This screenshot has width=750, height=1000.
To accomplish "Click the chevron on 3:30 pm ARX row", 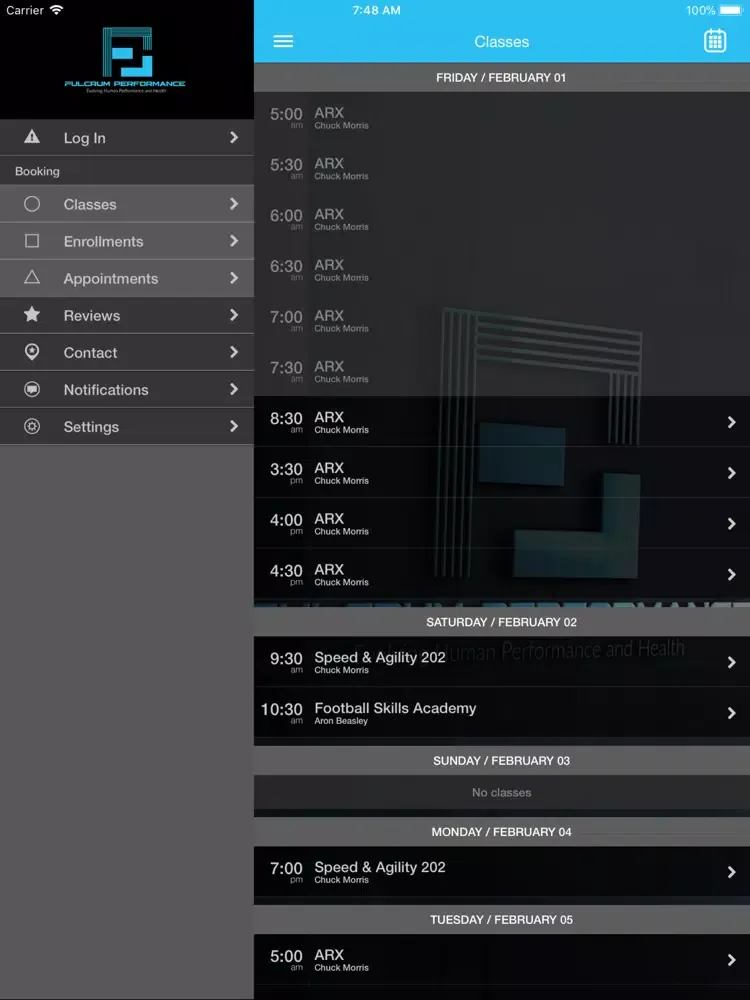I will point(732,473).
